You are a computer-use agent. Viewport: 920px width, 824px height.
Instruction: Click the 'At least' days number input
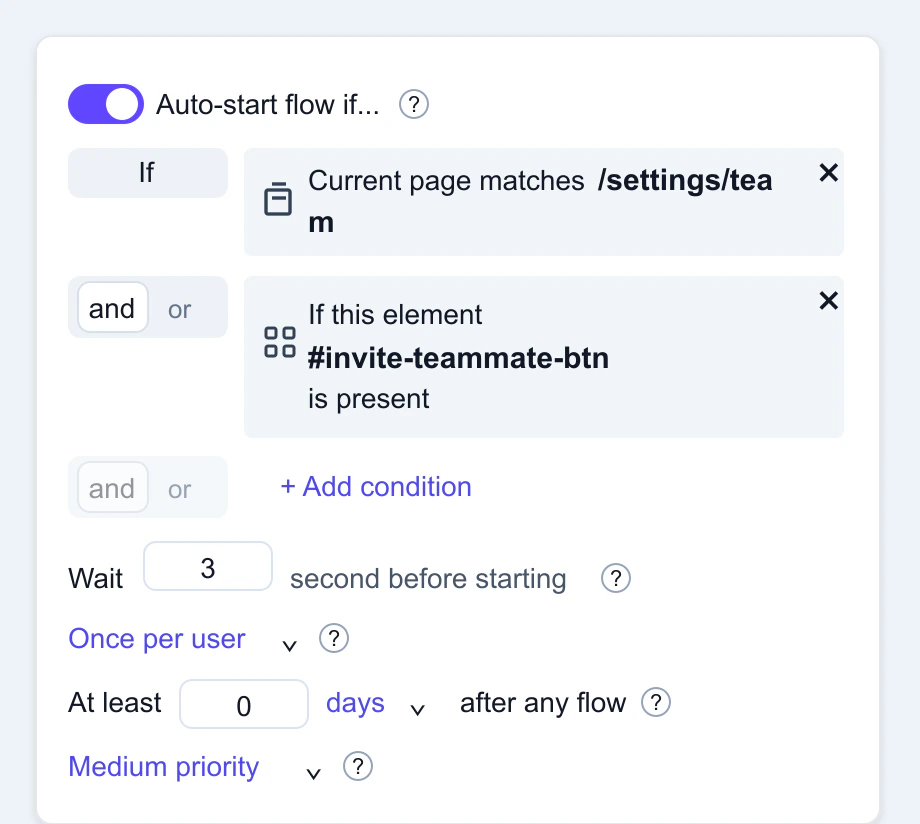tap(244, 704)
